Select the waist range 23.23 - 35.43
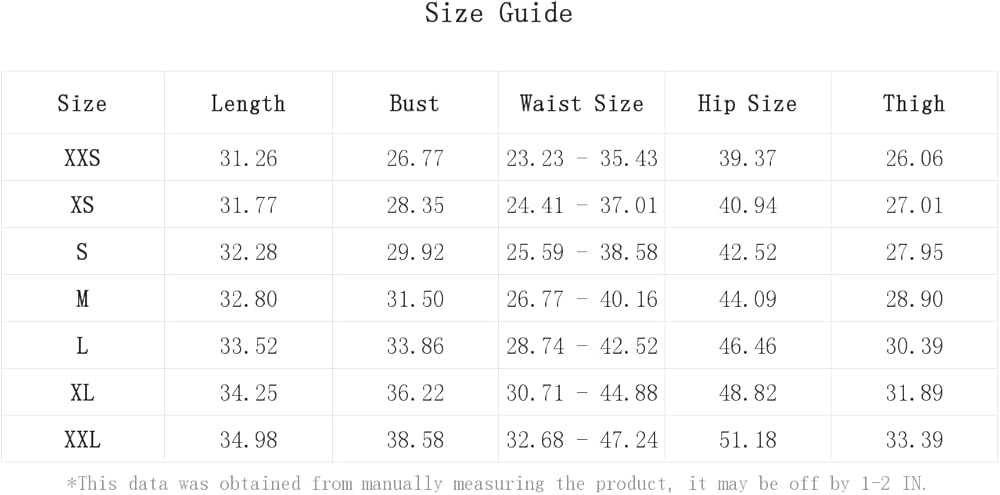The image size is (1000, 495). (x=581, y=158)
